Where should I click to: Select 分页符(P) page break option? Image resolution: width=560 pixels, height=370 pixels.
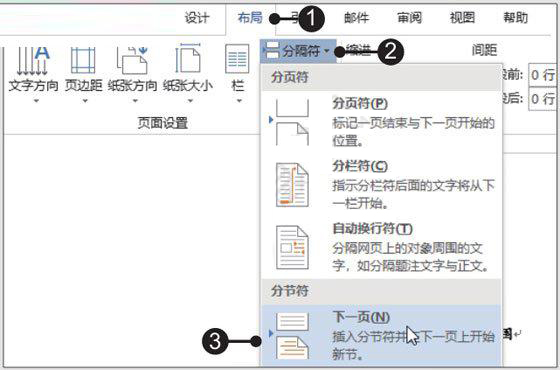[381, 122]
